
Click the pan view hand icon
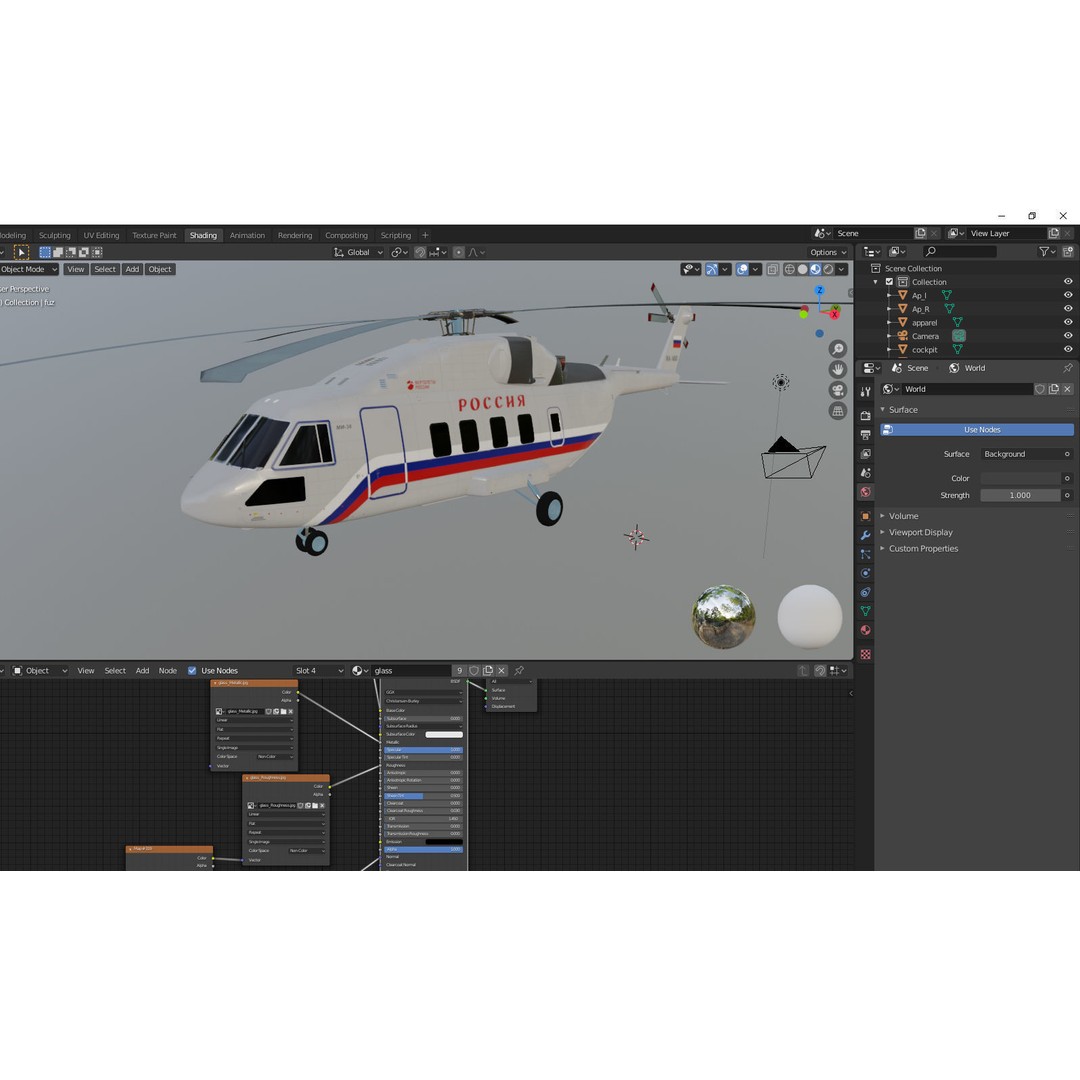(x=838, y=369)
